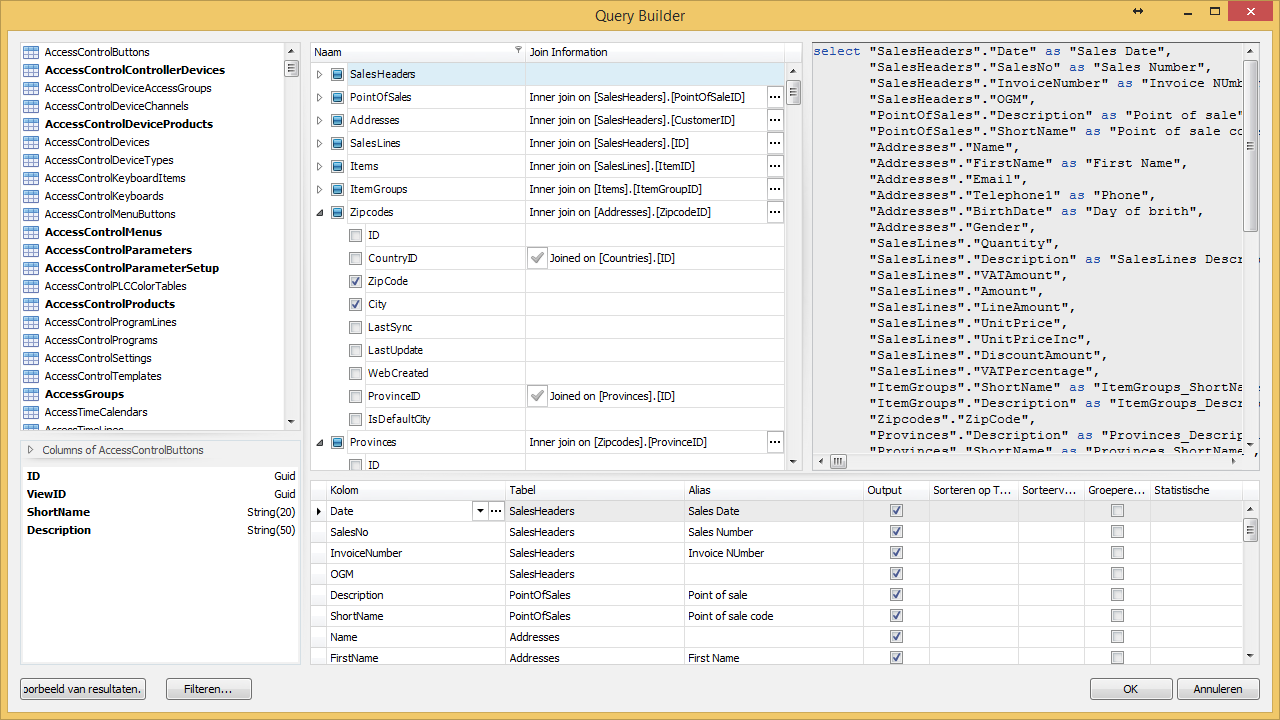Click the Join Information column header

tap(568, 52)
